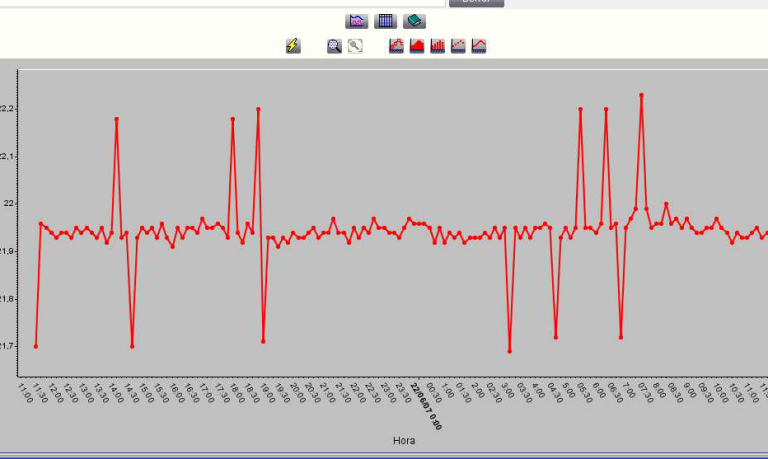Select the scatter points chart style
The height and width of the screenshot is (459, 768).
tap(458, 46)
